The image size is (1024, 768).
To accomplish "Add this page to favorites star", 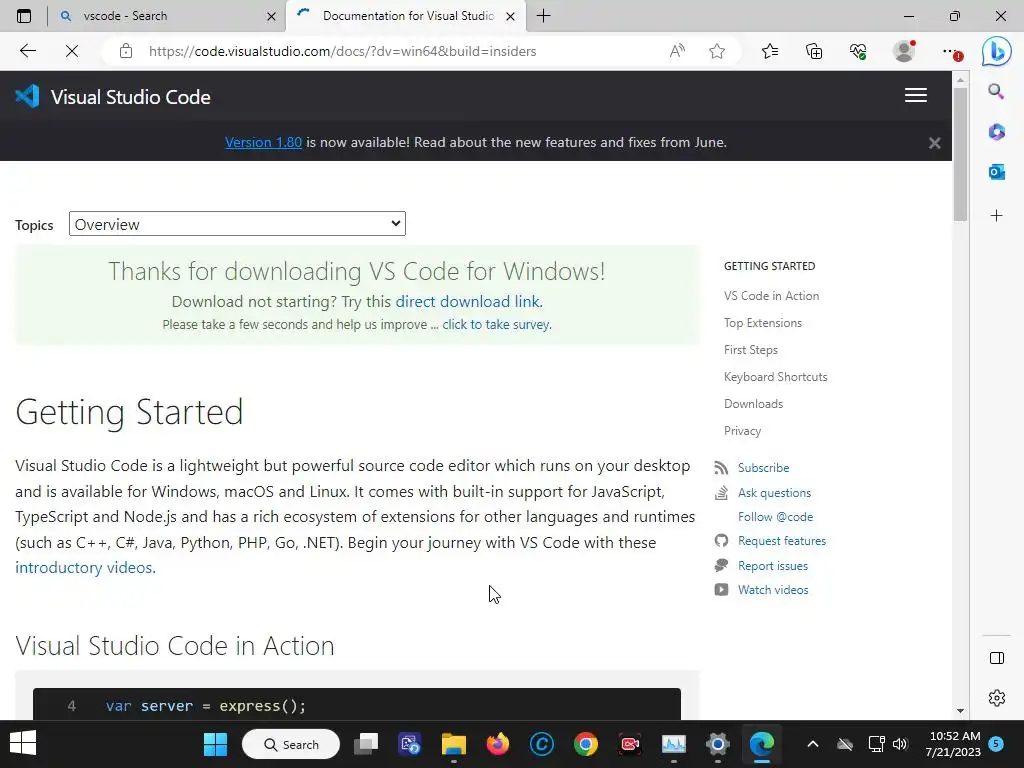I will pos(717,51).
